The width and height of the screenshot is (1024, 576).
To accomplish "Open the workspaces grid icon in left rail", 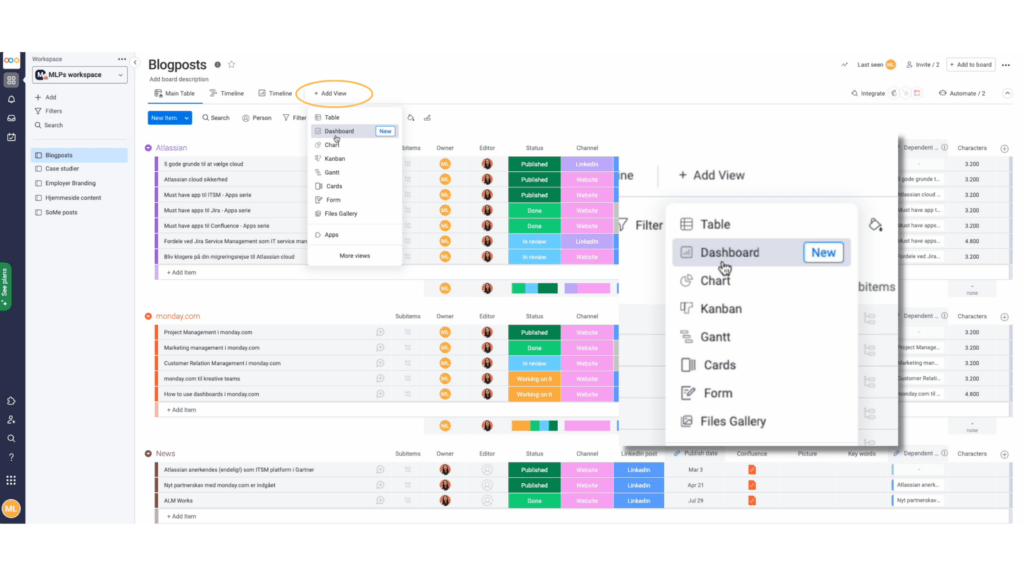I will pos(11,80).
